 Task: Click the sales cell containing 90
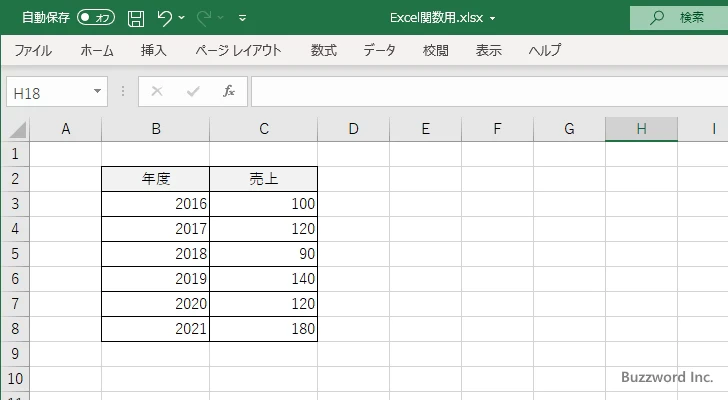click(264, 254)
